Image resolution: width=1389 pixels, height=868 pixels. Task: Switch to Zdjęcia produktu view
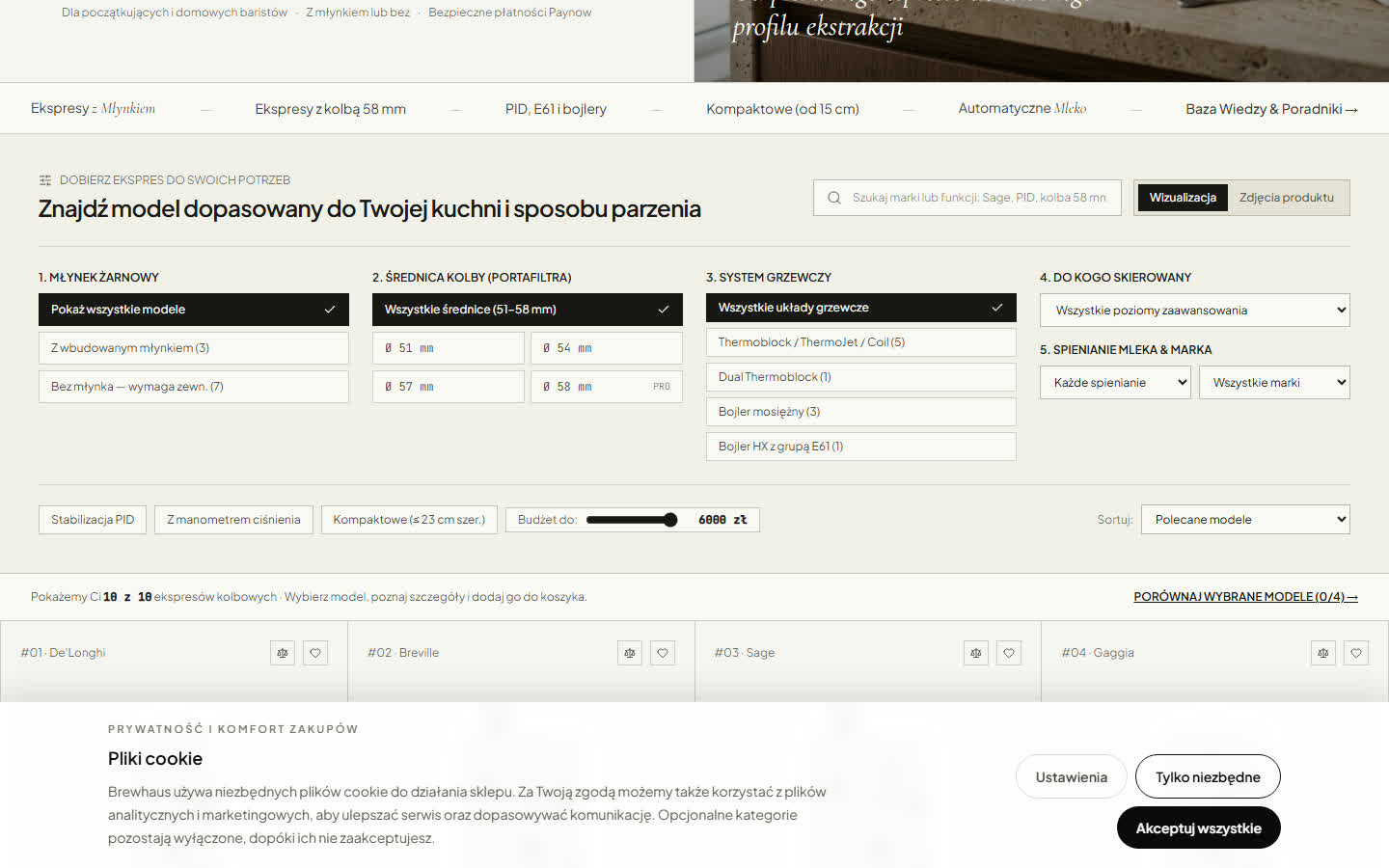(1287, 198)
